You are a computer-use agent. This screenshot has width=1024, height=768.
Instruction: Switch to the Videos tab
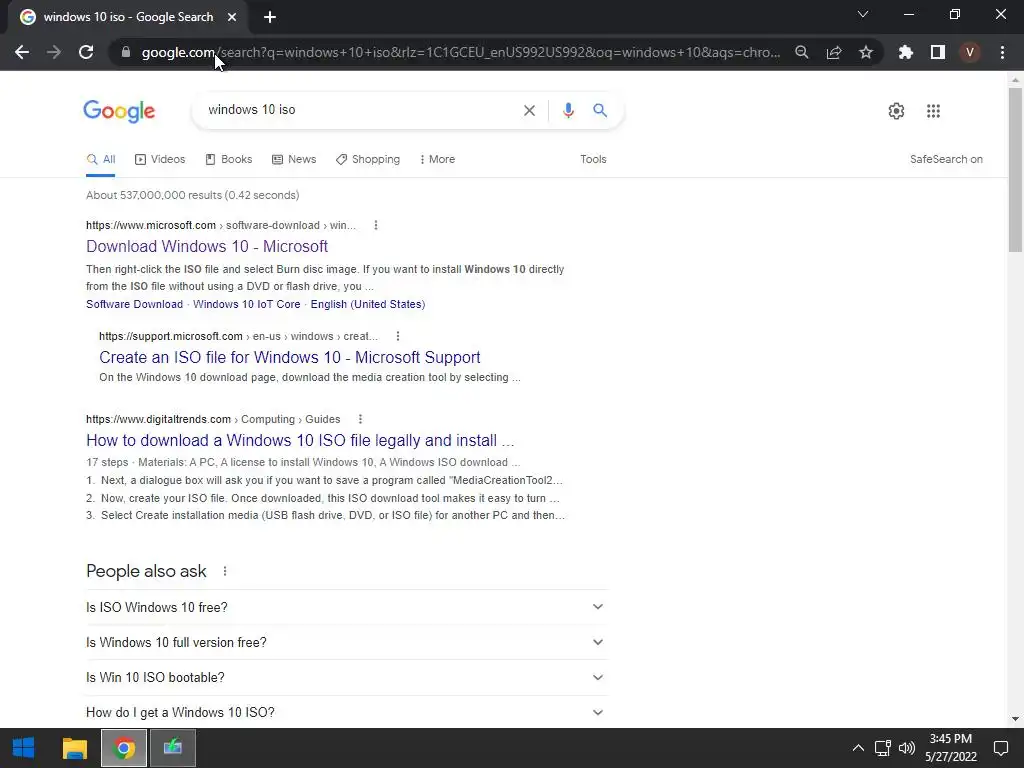point(160,159)
